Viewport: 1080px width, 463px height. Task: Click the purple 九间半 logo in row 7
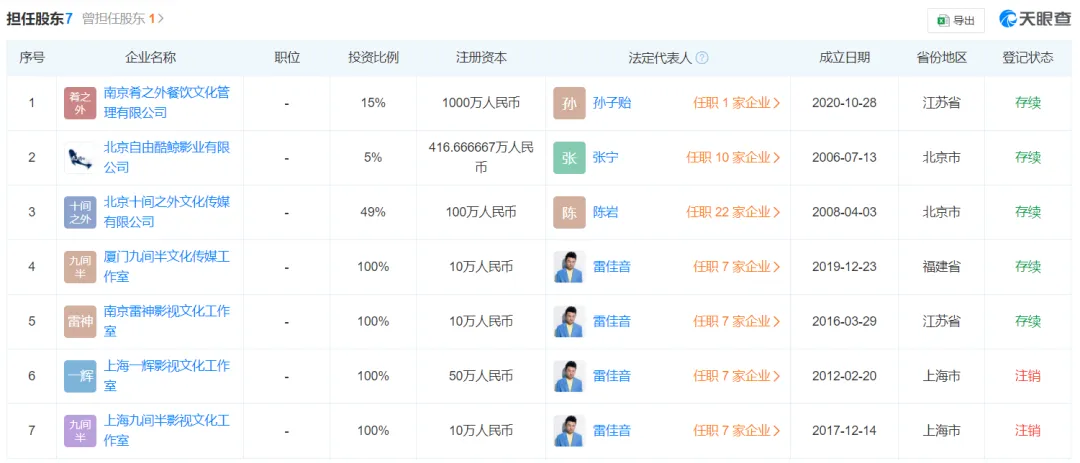80,431
